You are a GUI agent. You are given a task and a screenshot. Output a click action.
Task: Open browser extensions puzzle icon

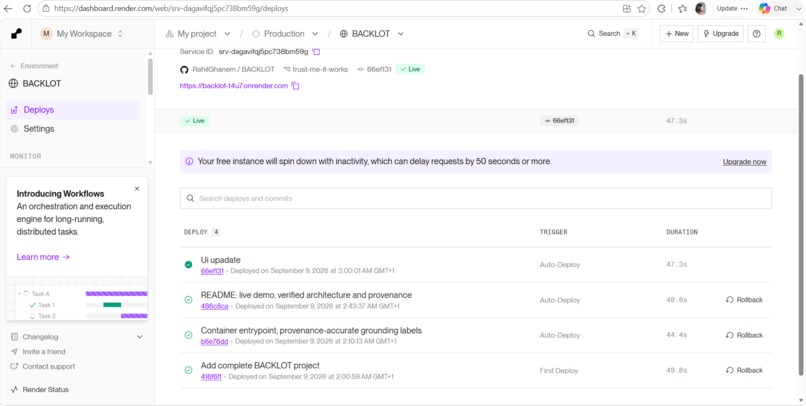[662, 9]
